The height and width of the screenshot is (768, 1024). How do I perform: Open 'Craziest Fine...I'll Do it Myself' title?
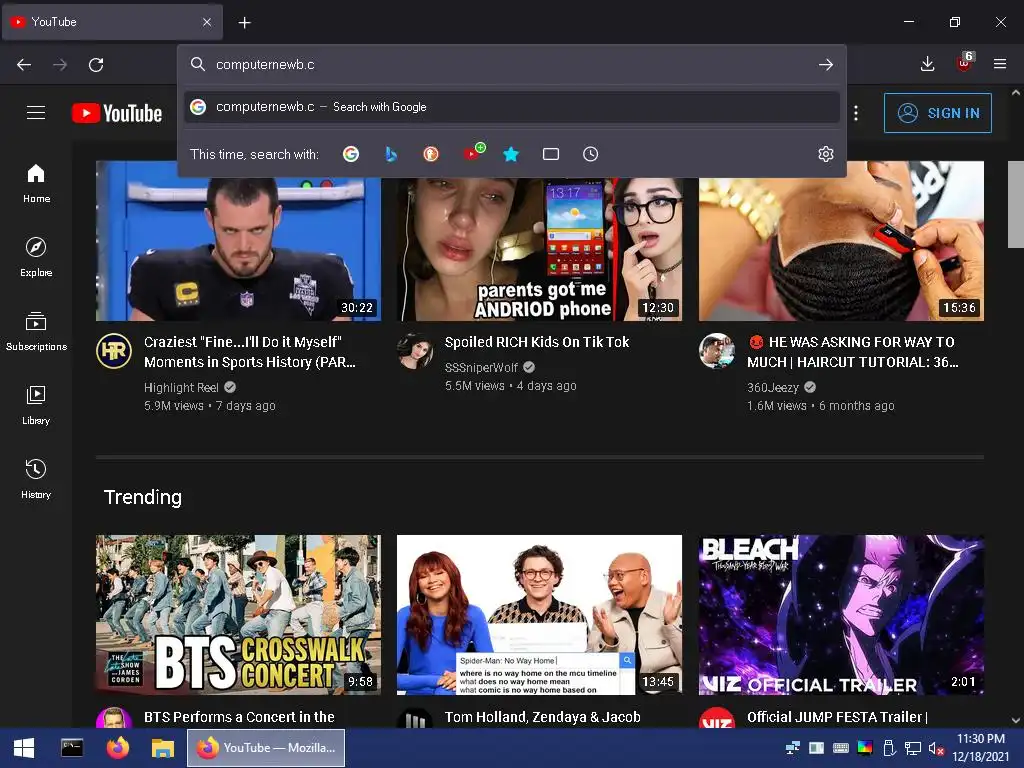249,352
